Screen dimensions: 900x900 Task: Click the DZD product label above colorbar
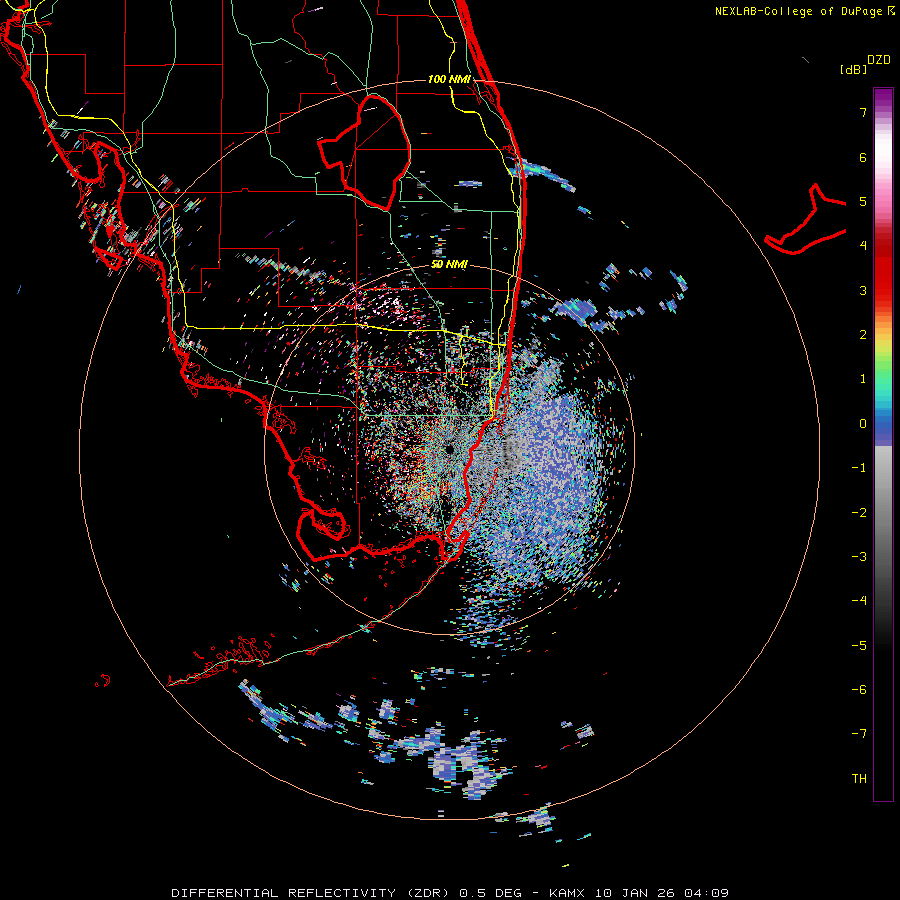tap(879, 60)
